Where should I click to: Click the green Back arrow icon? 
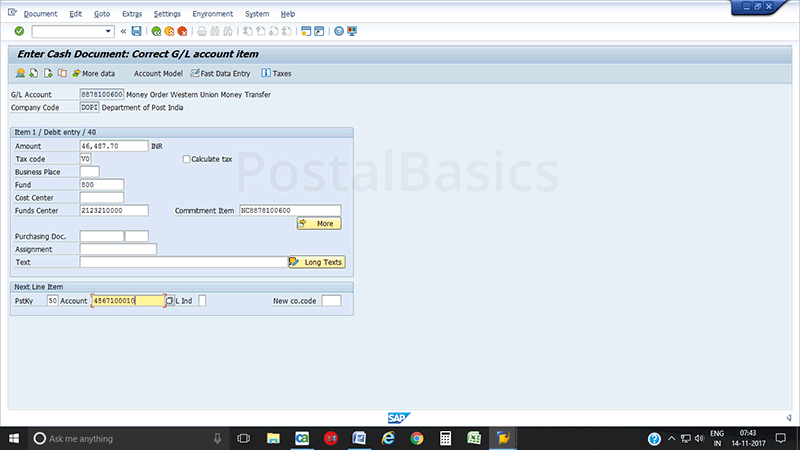click(x=156, y=31)
